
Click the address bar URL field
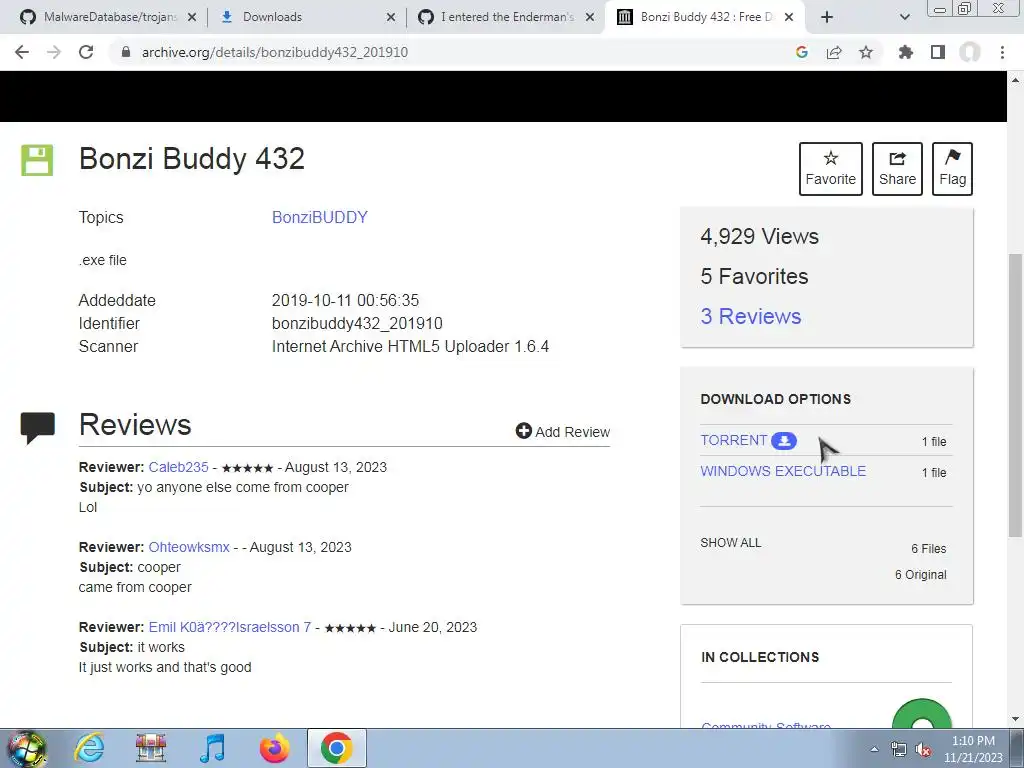(x=451, y=52)
